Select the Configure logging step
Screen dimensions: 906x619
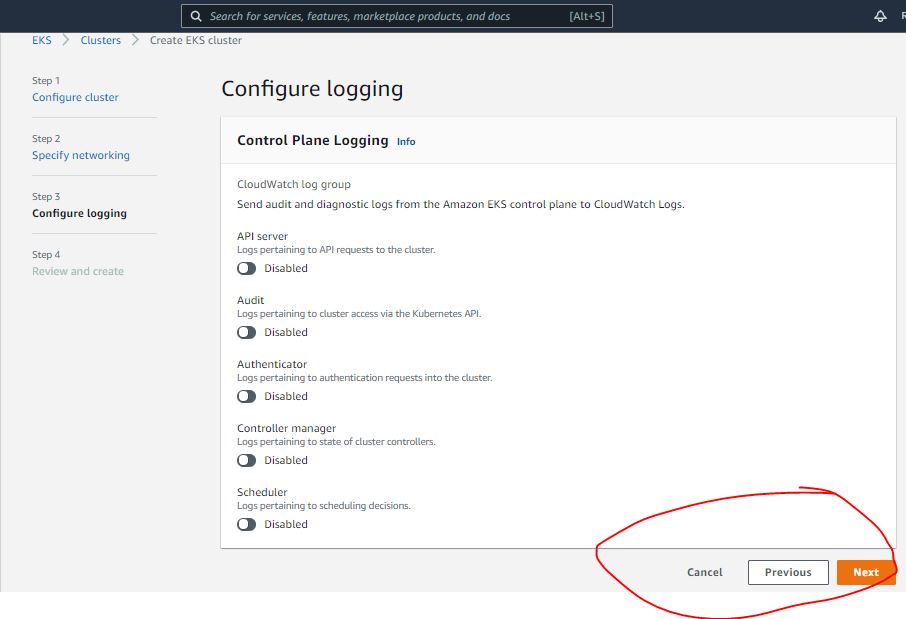(x=79, y=213)
